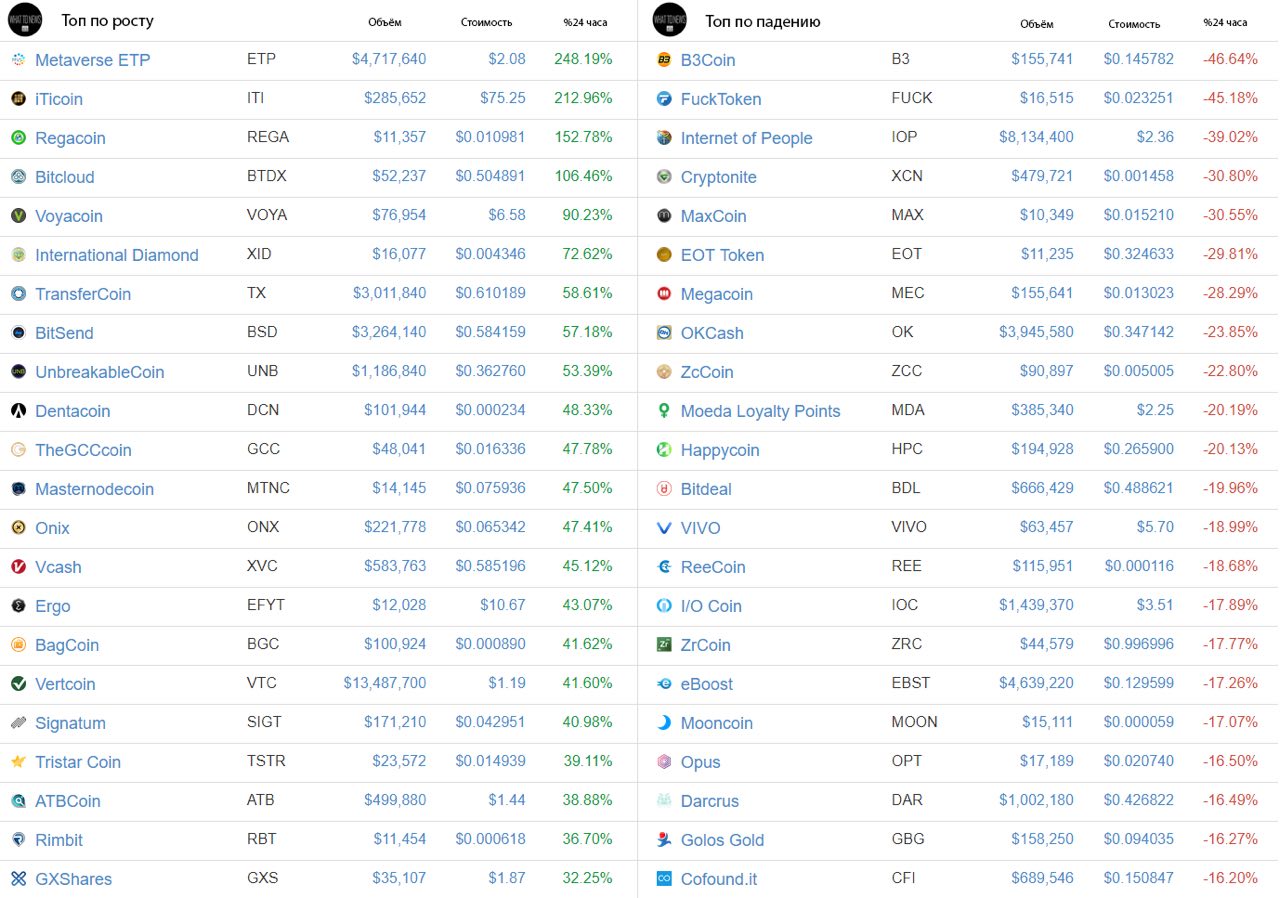Screen dimensions: 1280x898
Task: Open the I/O Coin link
Action: coord(711,606)
